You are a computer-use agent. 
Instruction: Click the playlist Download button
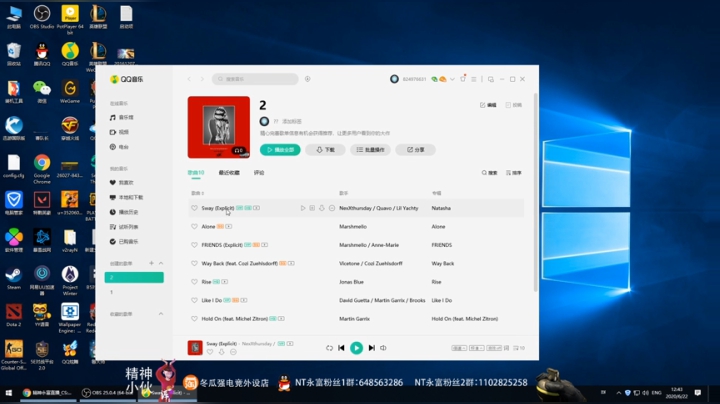pyautogui.click(x=325, y=150)
